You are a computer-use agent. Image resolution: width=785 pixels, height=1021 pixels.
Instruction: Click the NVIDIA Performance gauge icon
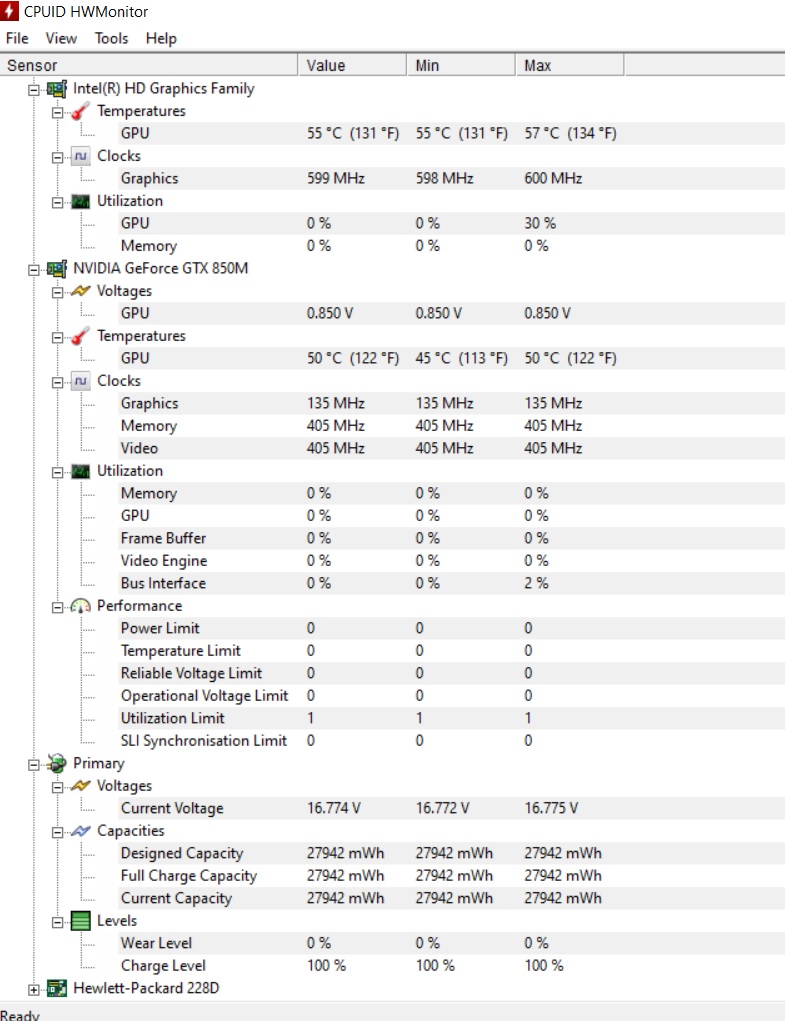point(80,606)
